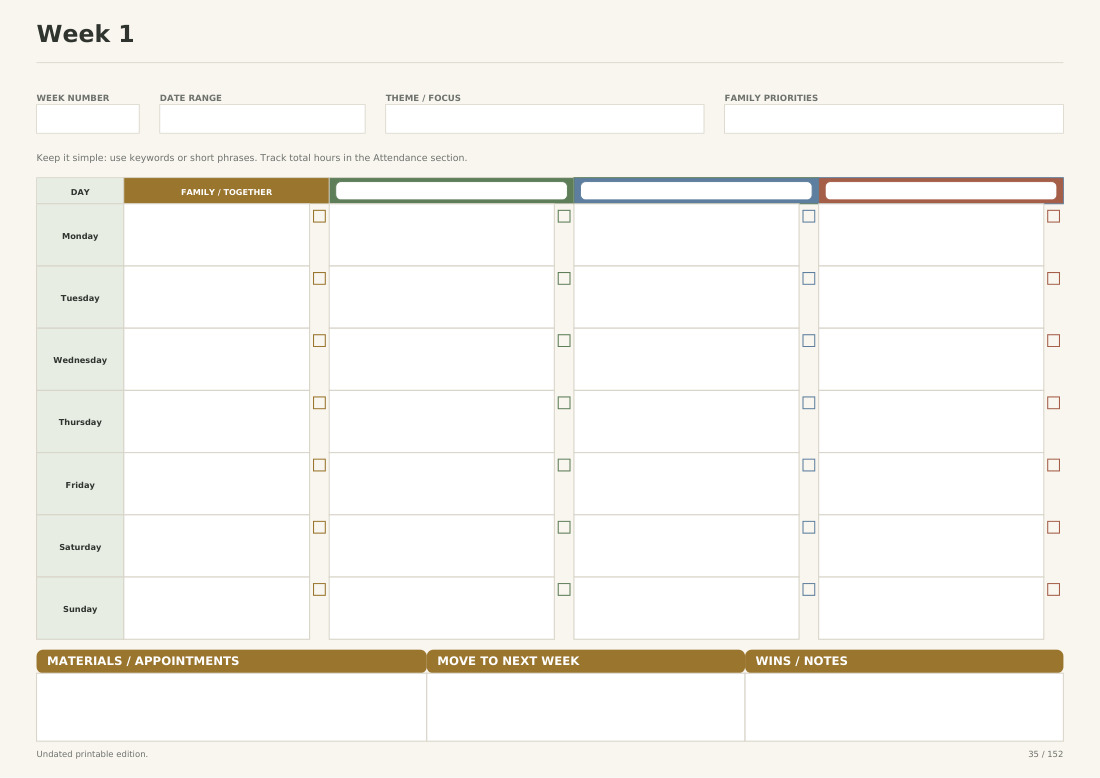Check Wednesday's red column checkbox

pyautogui.click(x=1054, y=340)
